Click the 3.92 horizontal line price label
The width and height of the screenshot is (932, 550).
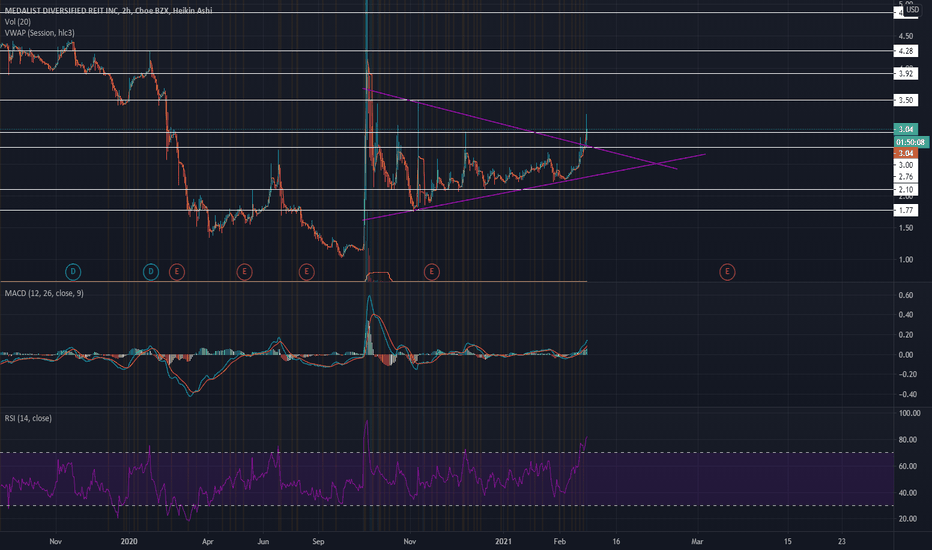906,74
